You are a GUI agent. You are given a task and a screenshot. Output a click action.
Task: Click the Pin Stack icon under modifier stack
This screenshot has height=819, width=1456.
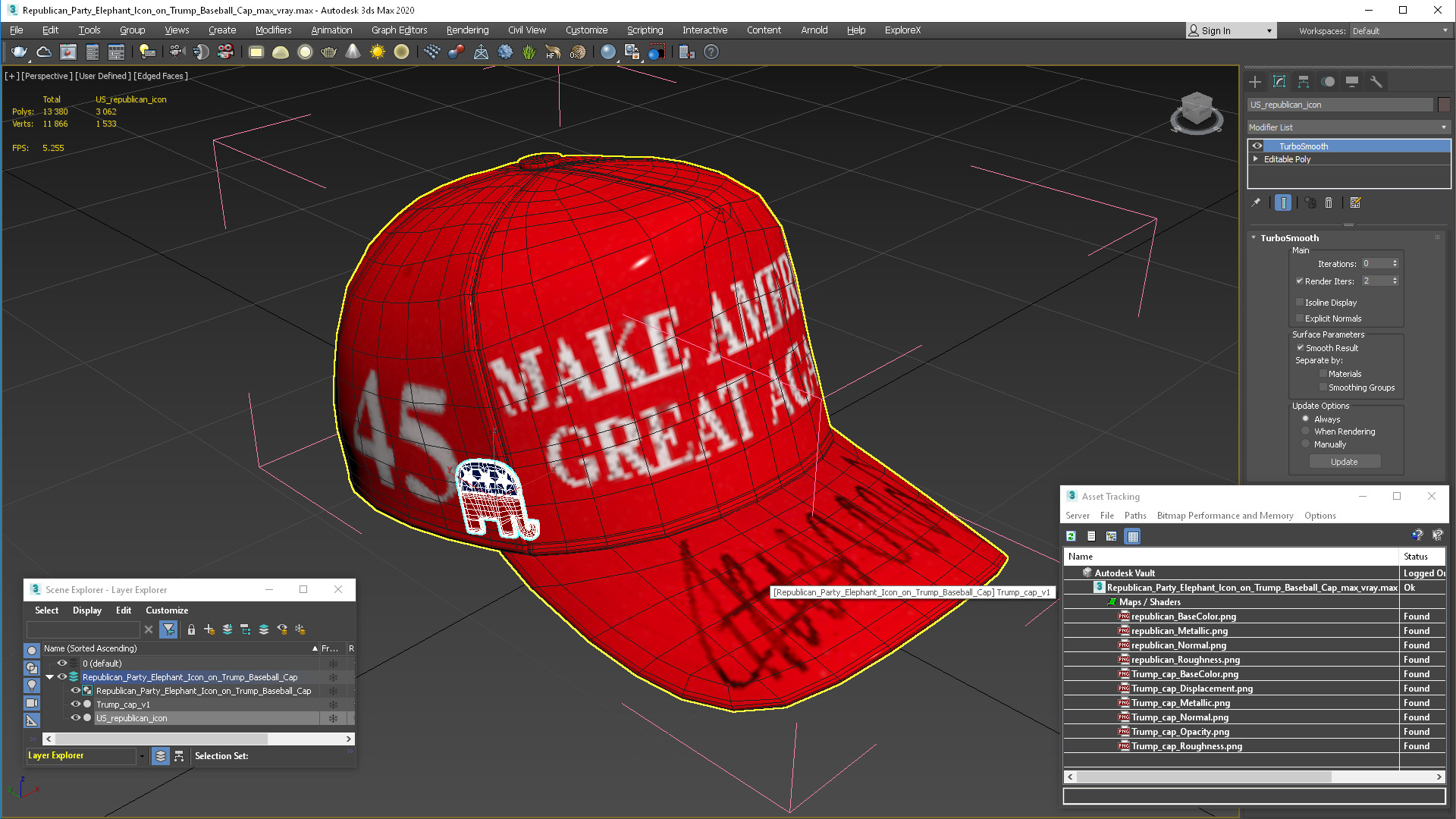(1256, 202)
